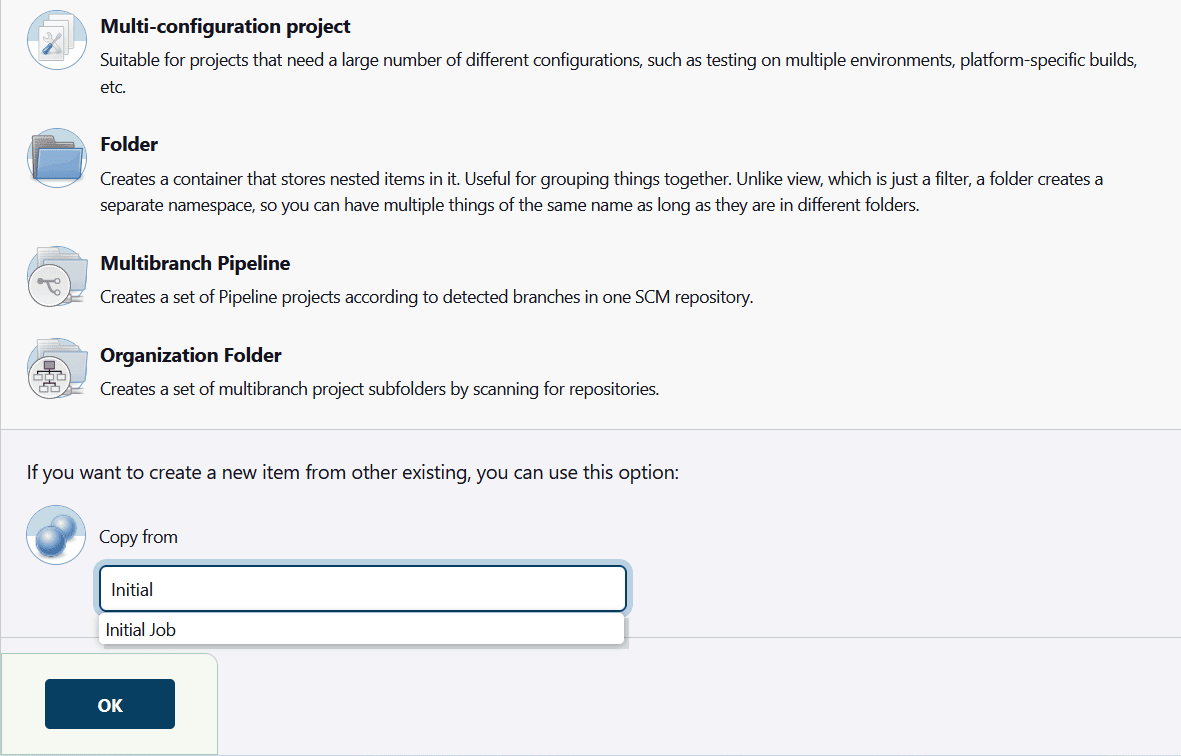This screenshot has width=1181, height=756.
Task: Choose the Multi-configuration project title
Action: (225, 26)
